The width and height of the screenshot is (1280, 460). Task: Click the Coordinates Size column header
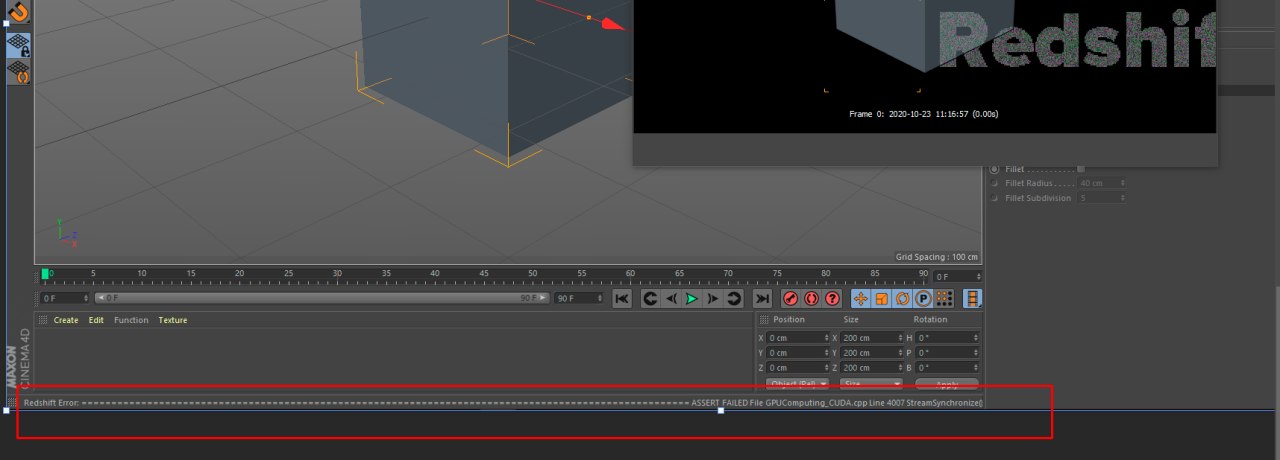coord(852,319)
